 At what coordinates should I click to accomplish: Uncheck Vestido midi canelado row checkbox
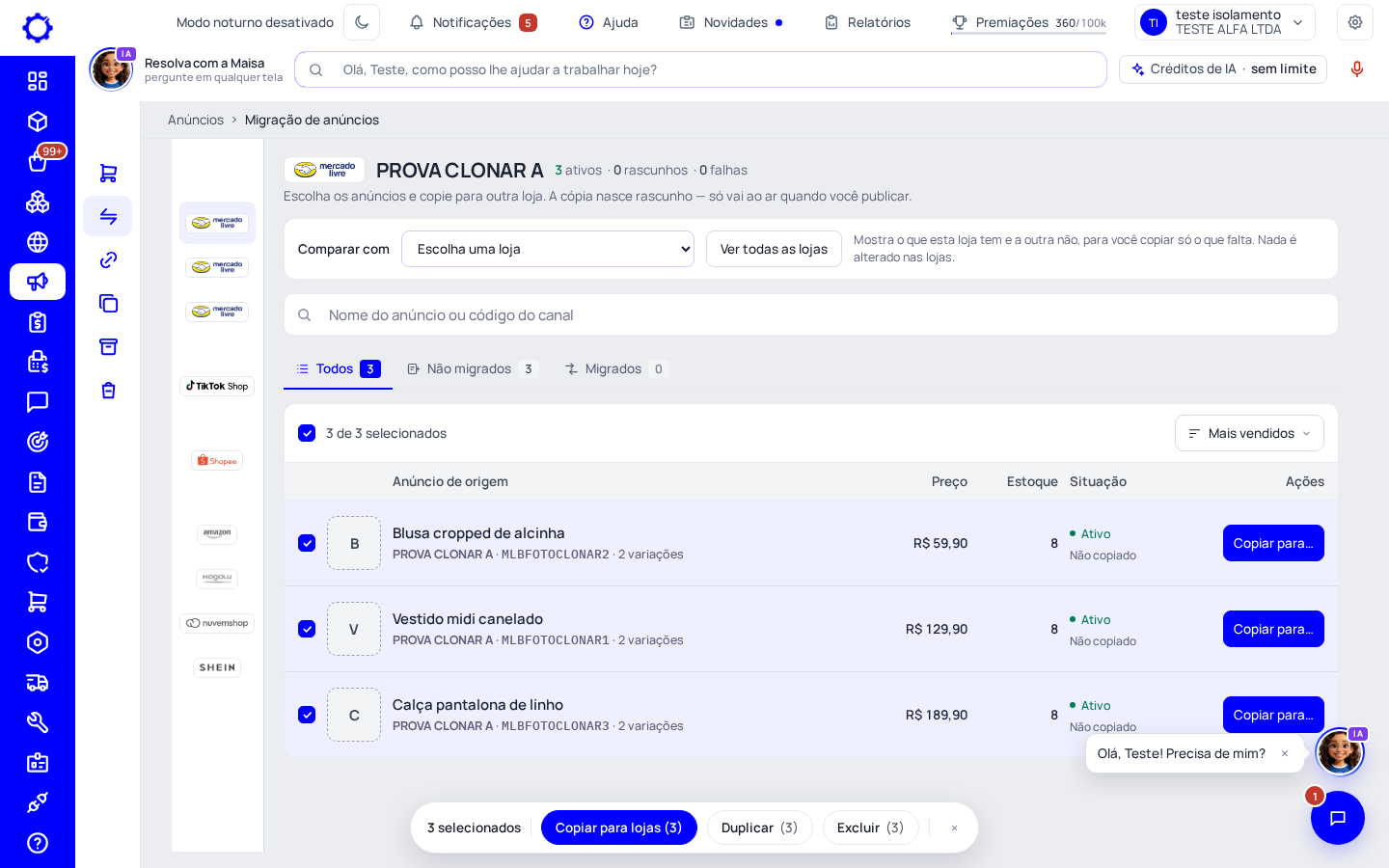tap(307, 629)
